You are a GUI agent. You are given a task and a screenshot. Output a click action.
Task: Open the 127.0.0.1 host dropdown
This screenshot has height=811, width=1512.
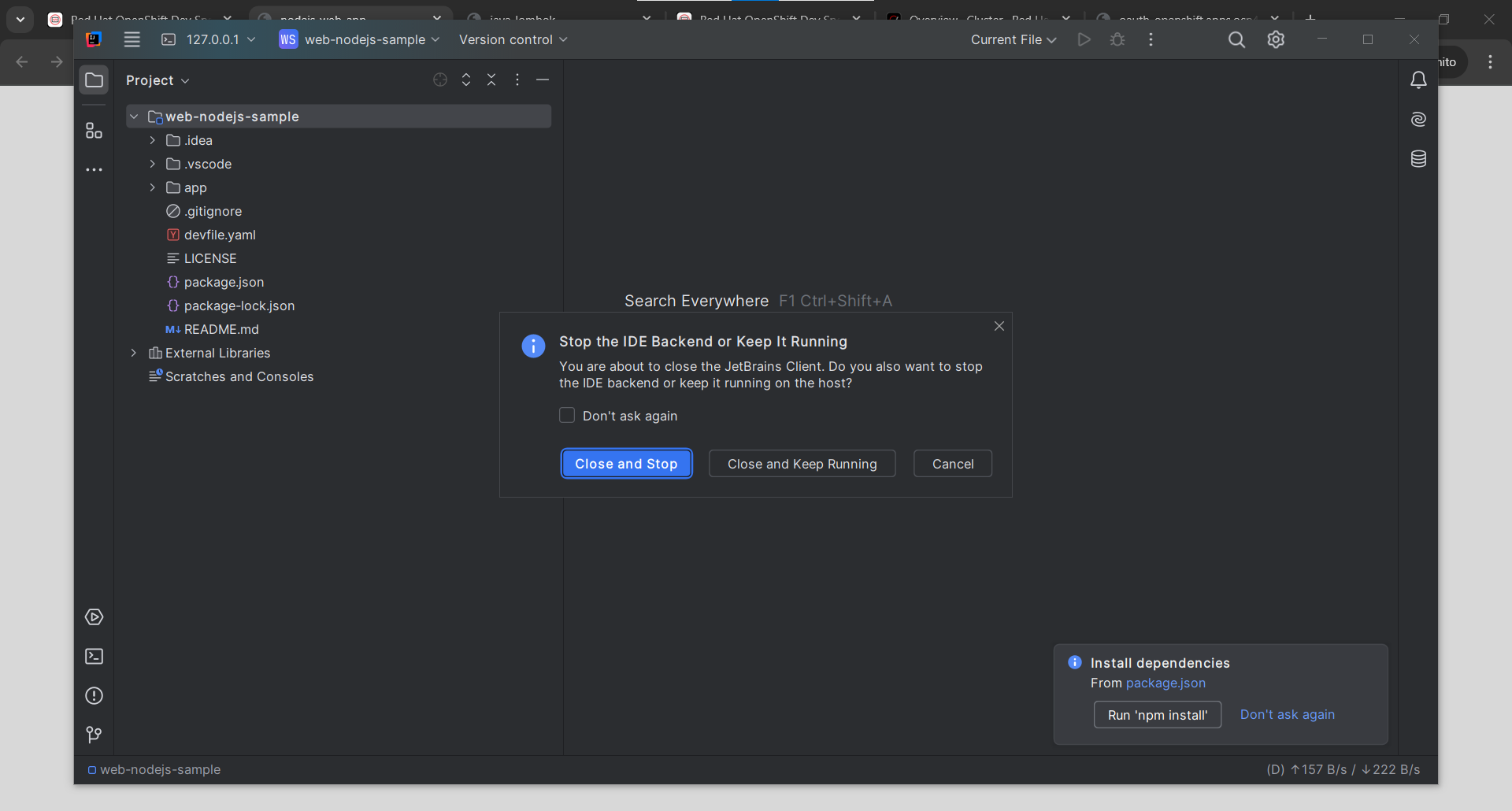209,39
